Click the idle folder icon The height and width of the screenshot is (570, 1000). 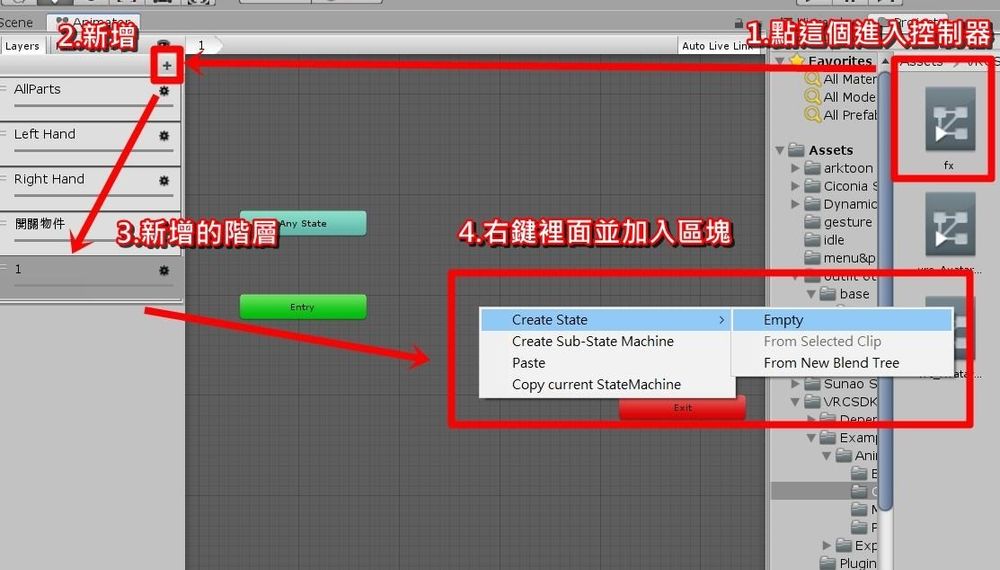[x=812, y=240]
